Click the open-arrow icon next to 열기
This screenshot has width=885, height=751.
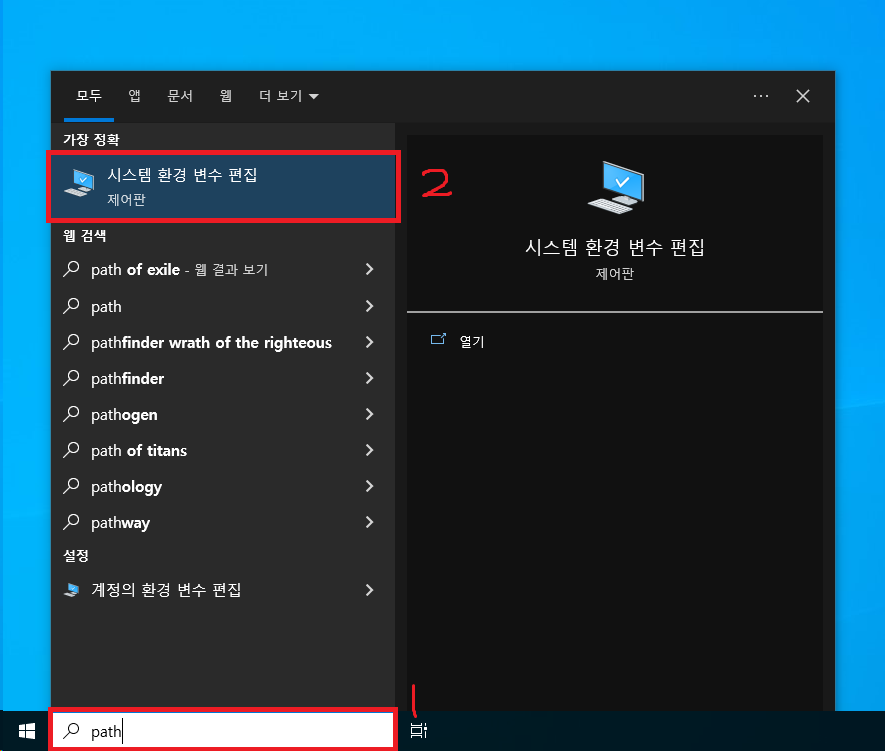(438, 340)
